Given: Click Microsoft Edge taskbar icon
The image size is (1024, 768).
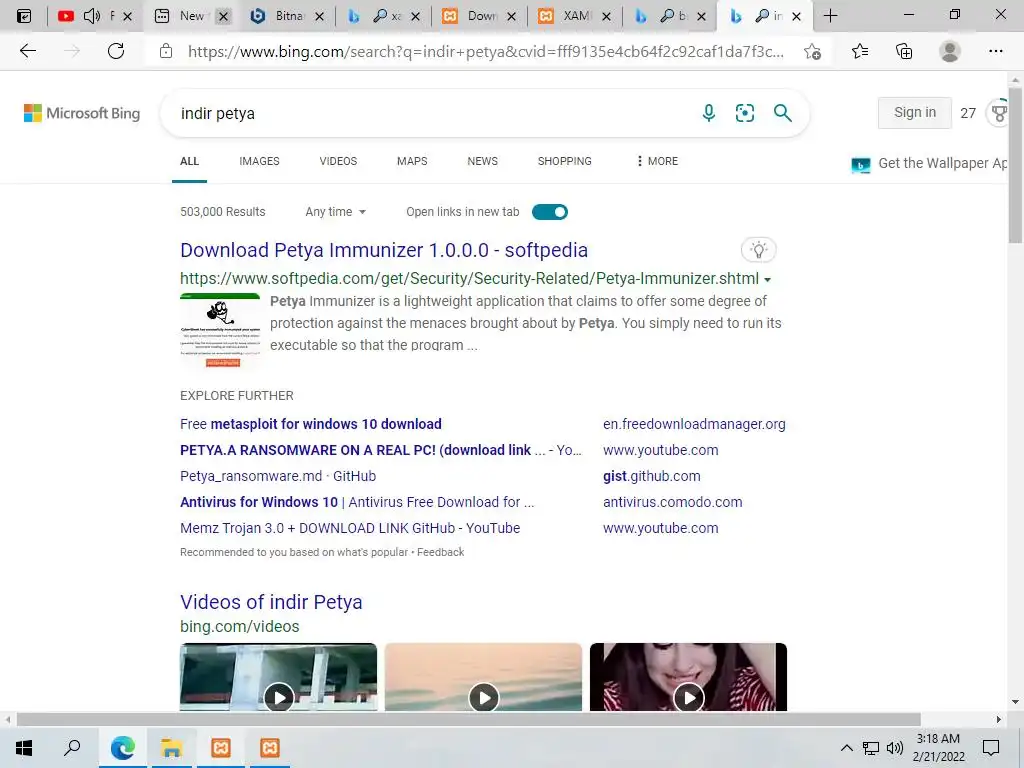Looking at the screenshot, I should (123, 748).
